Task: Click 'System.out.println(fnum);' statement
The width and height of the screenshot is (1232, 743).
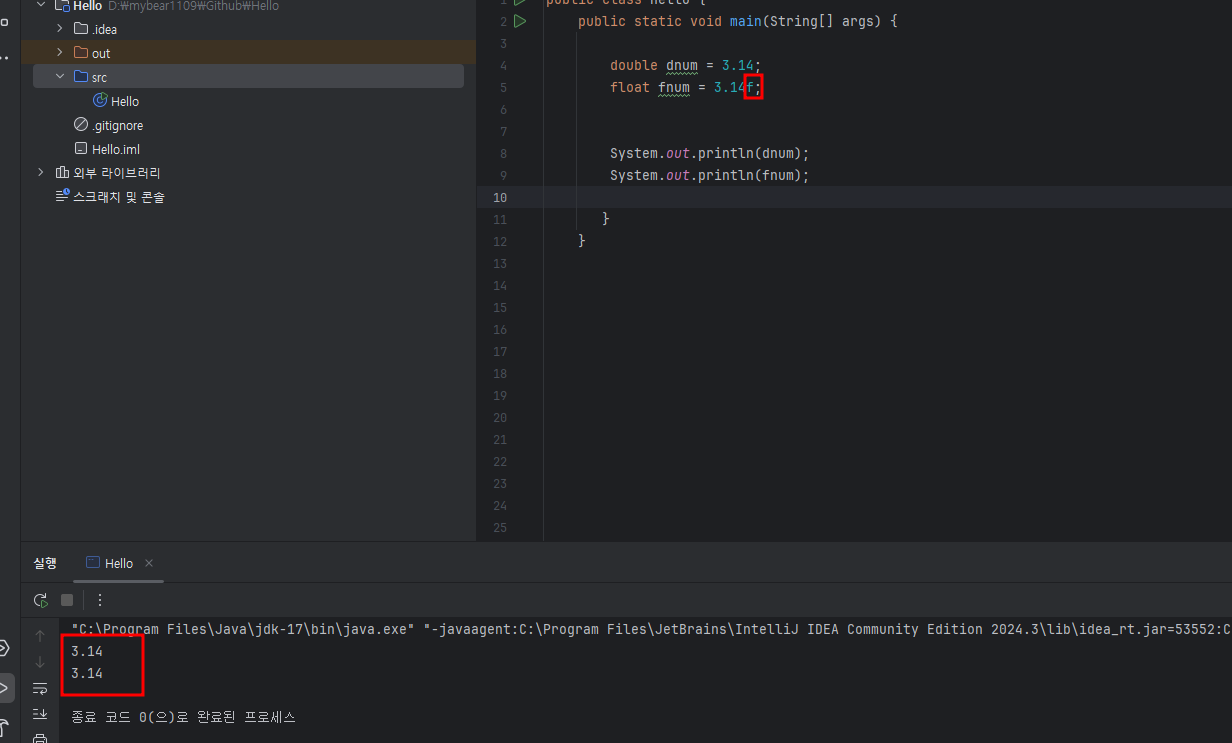Action: point(709,175)
